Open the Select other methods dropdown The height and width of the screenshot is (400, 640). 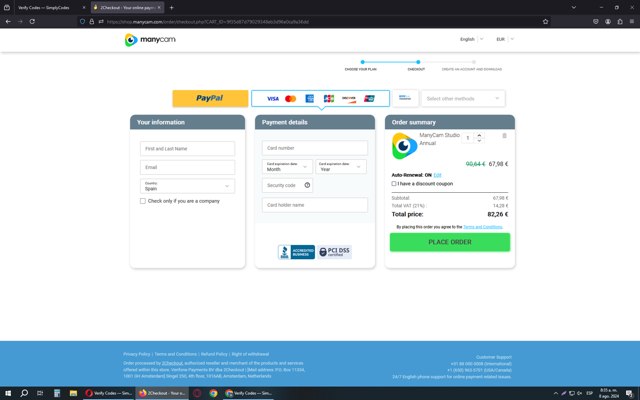click(x=463, y=98)
